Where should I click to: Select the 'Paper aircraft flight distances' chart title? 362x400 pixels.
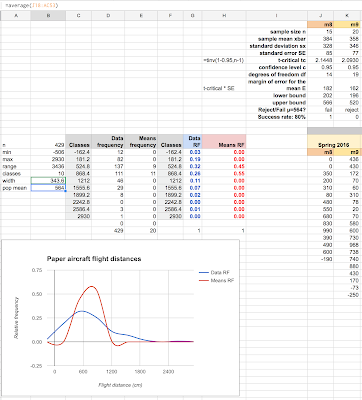(94, 259)
